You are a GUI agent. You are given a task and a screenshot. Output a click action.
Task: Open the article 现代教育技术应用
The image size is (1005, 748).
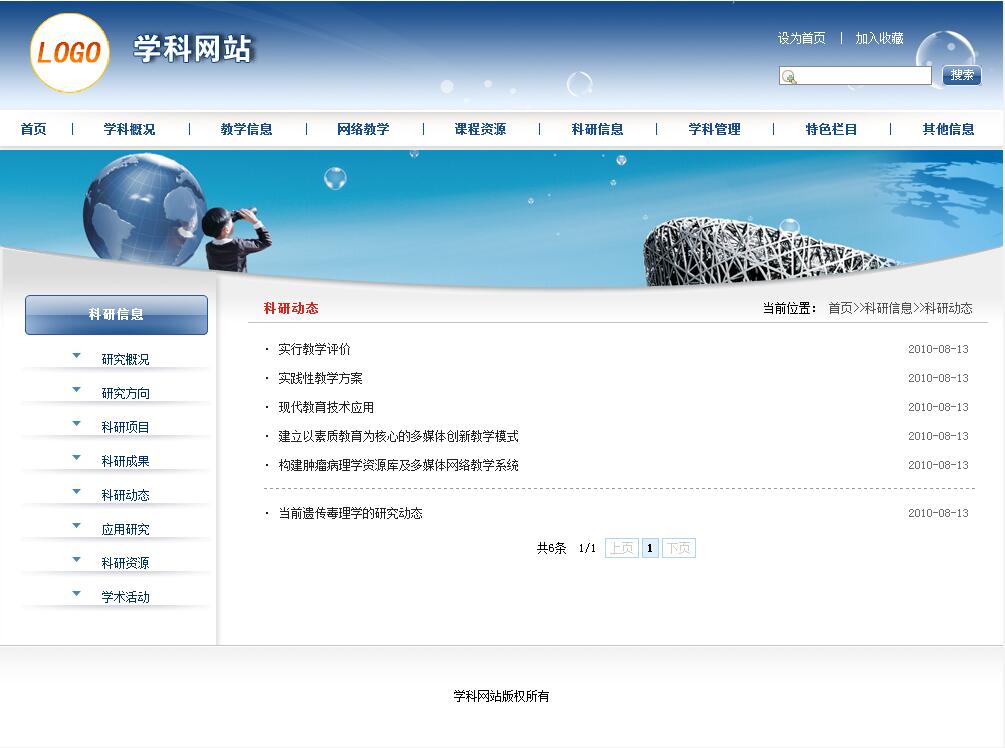click(x=326, y=407)
